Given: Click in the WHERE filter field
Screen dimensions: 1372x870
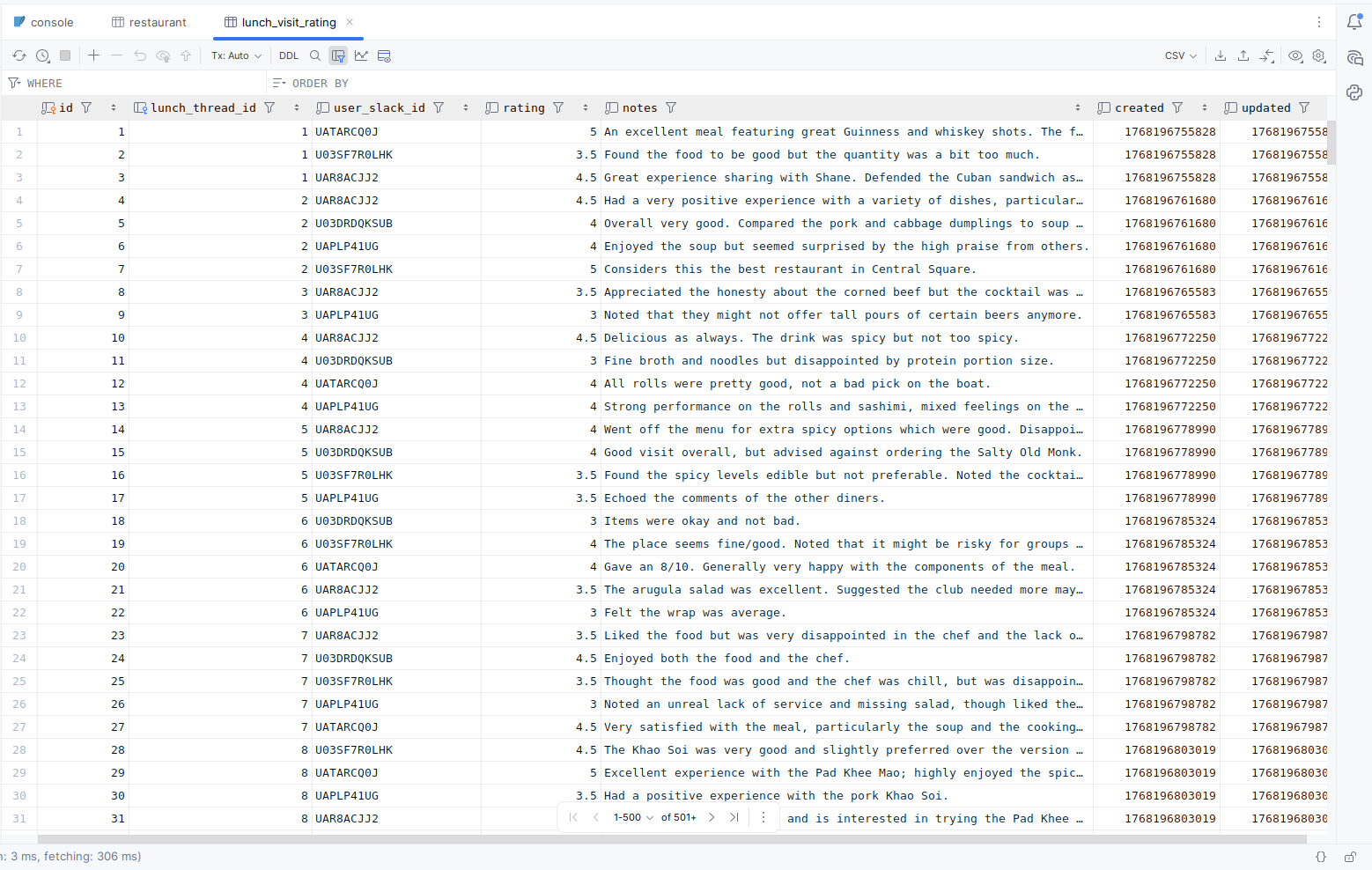Looking at the screenshot, I should click(141, 83).
